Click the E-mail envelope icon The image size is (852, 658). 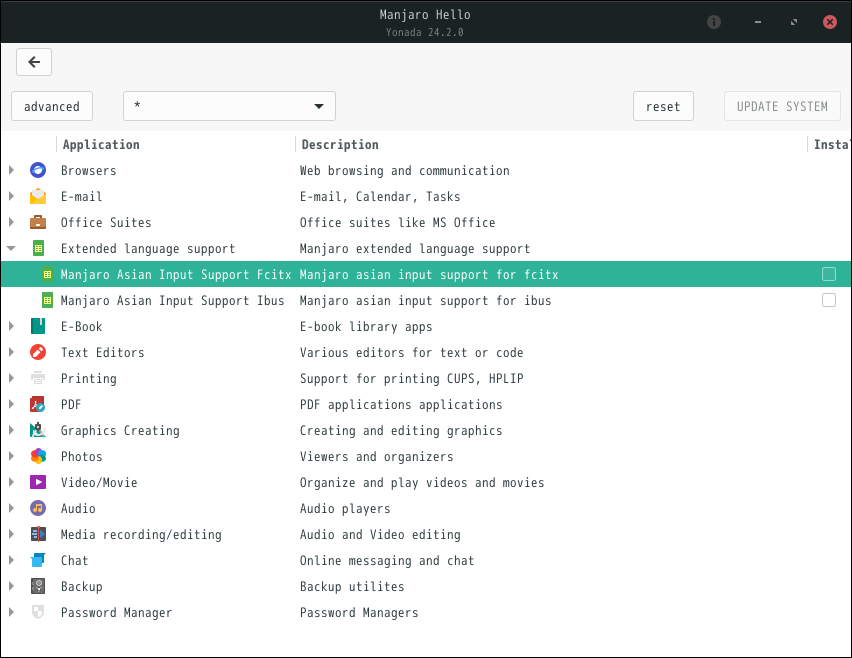pos(38,196)
